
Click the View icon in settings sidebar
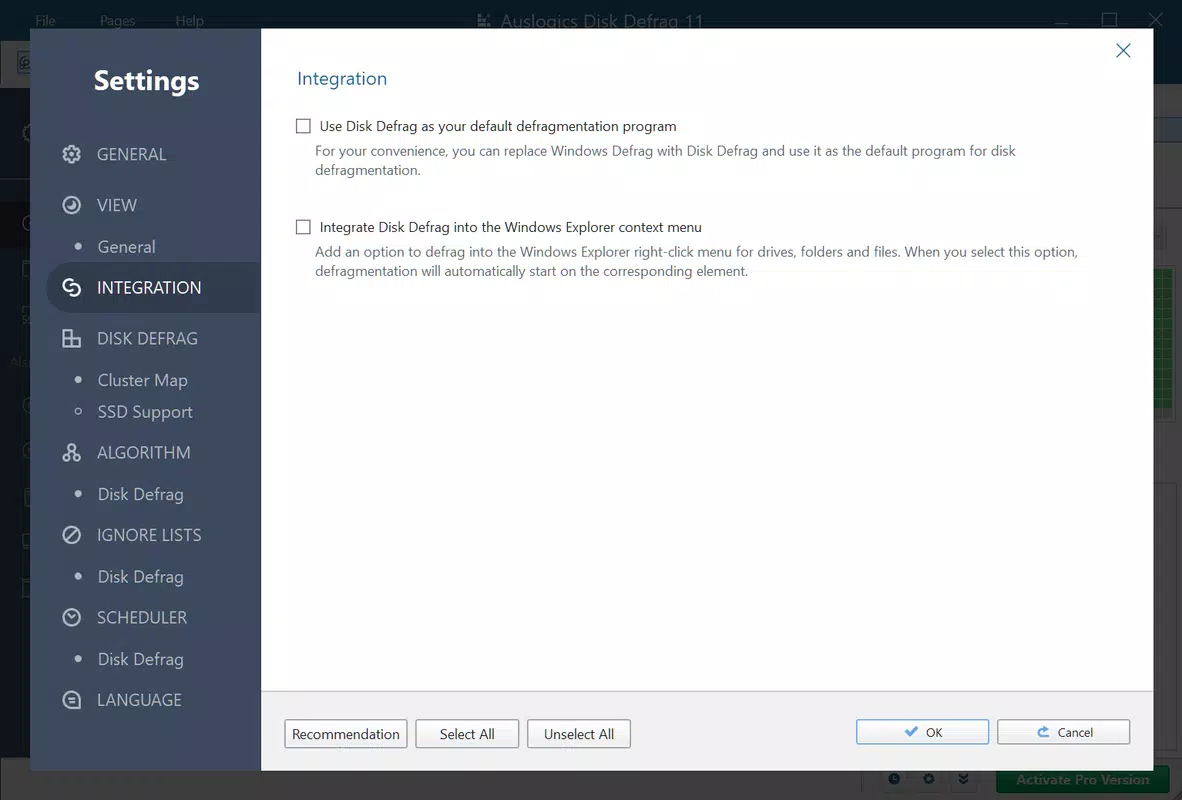[x=72, y=205]
